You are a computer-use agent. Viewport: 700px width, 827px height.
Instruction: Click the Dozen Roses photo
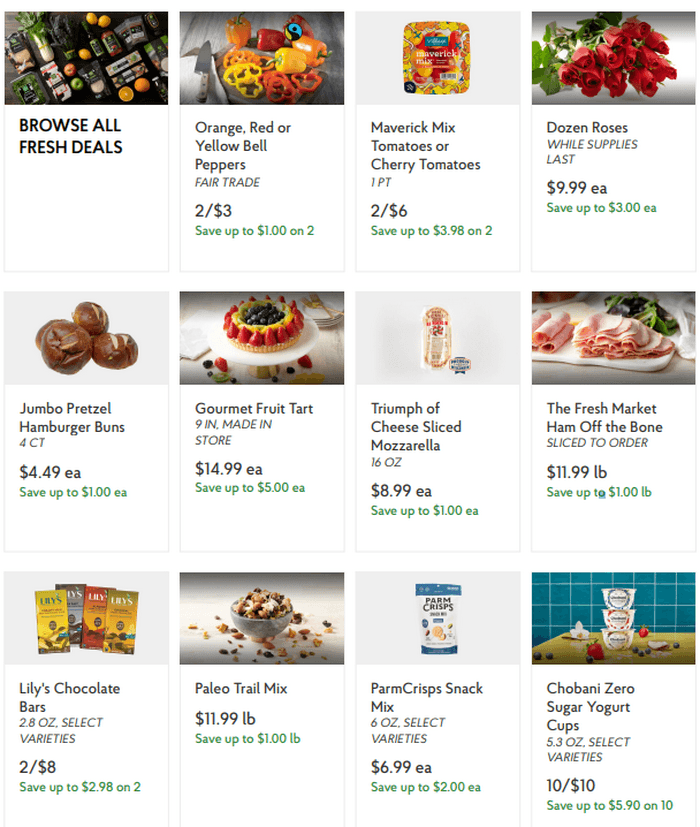[x=613, y=57]
